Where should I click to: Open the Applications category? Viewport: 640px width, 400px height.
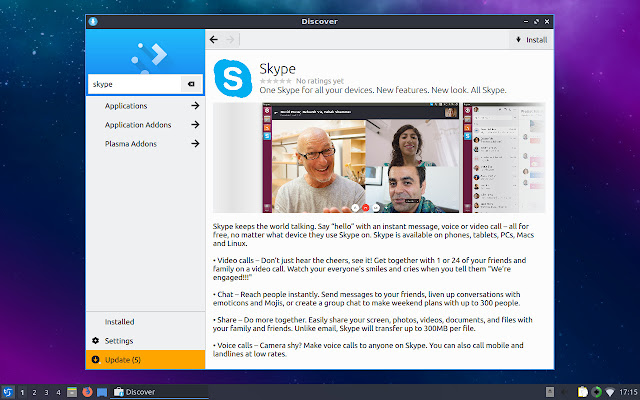126,106
